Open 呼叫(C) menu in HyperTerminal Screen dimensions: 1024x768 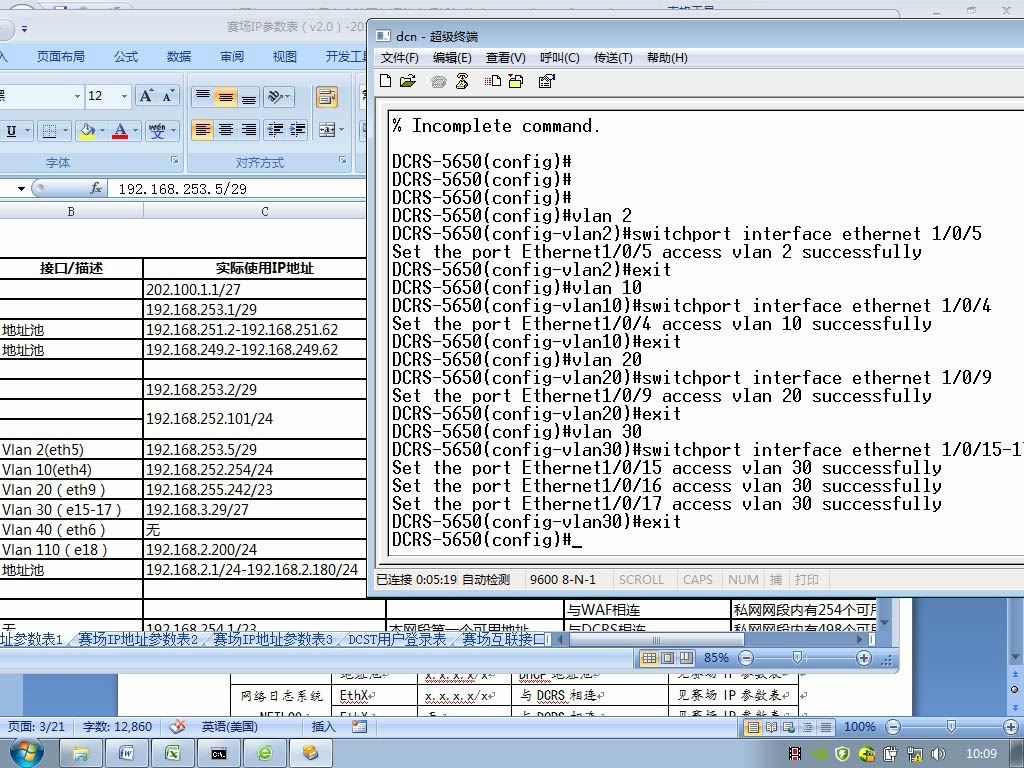click(560, 57)
